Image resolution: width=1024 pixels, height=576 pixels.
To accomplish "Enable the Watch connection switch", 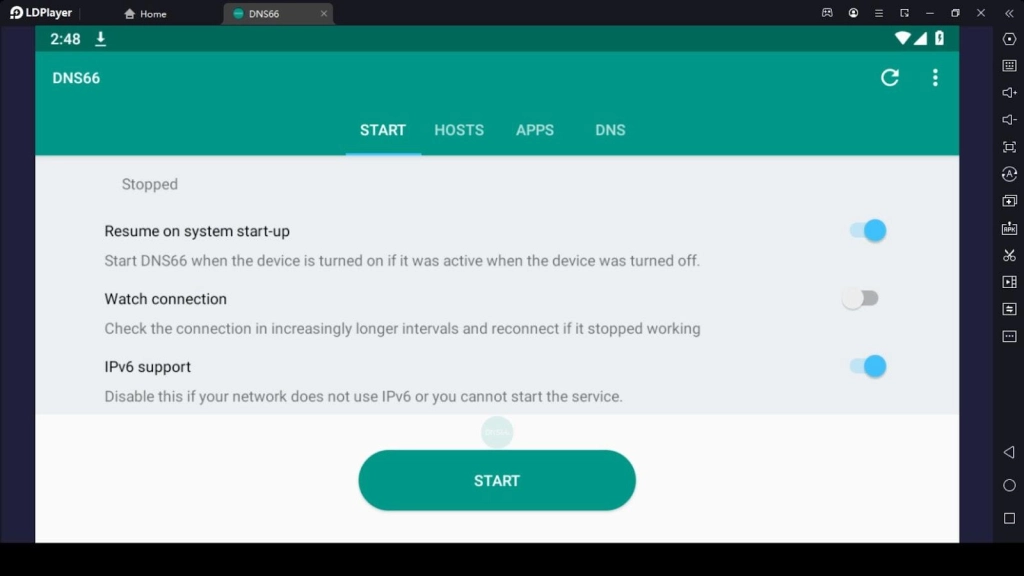I will coord(861,298).
